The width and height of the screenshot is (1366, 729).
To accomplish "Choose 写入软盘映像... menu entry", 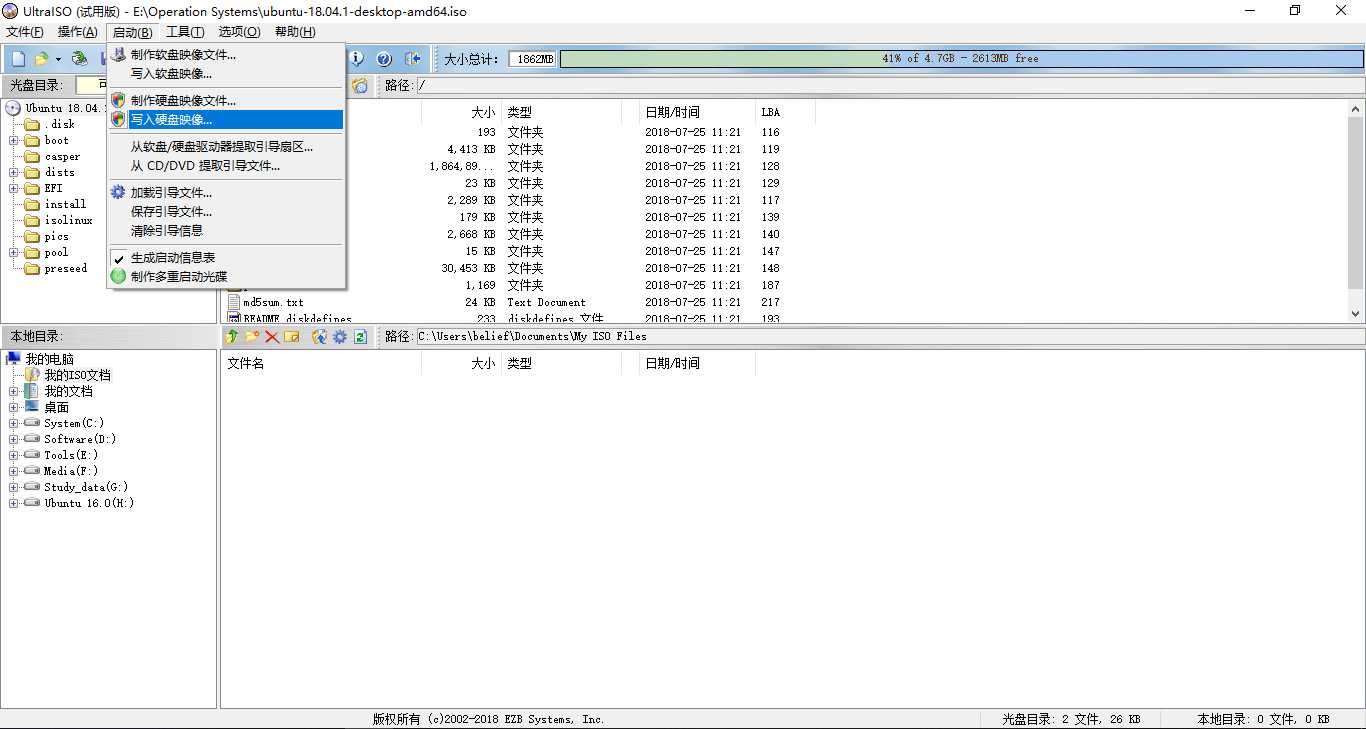I will (x=226, y=73).
